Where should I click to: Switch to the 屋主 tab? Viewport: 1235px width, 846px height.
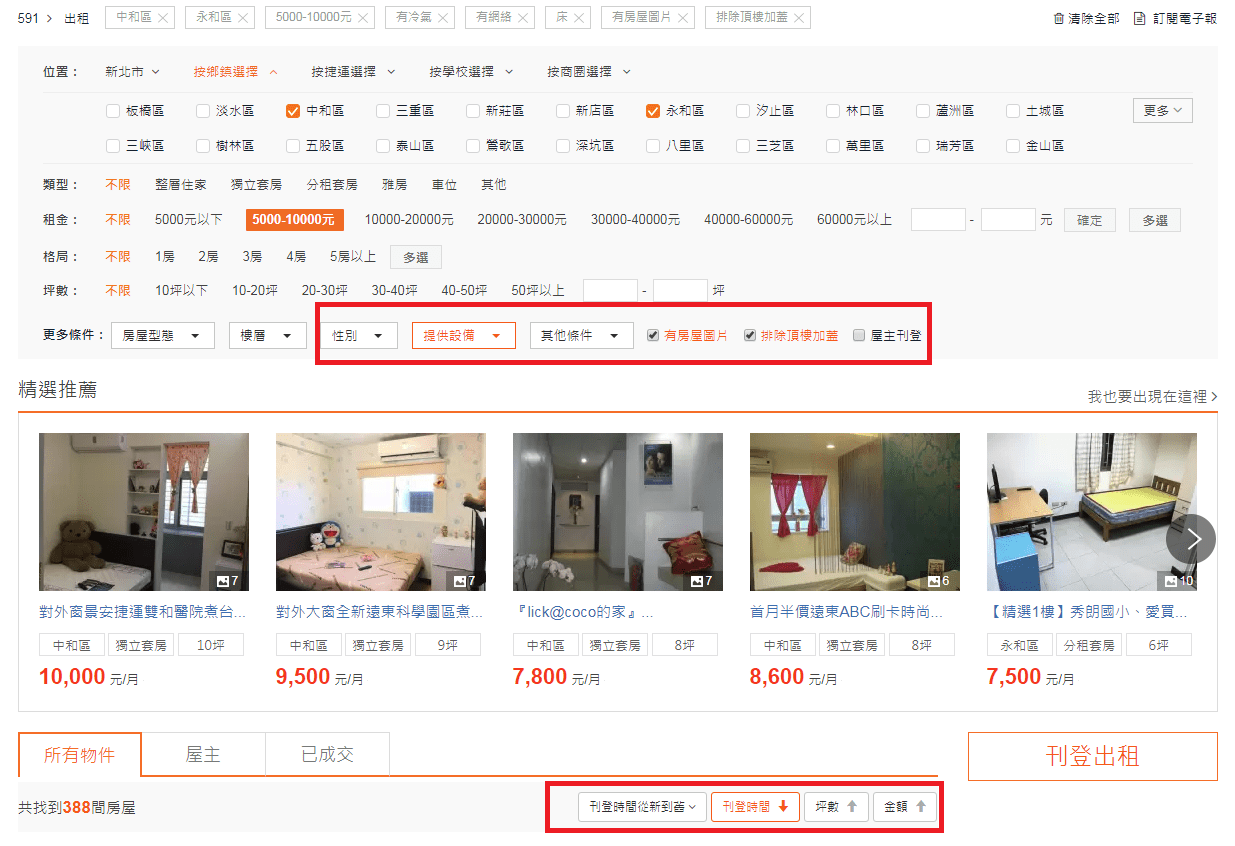point(203,755)
